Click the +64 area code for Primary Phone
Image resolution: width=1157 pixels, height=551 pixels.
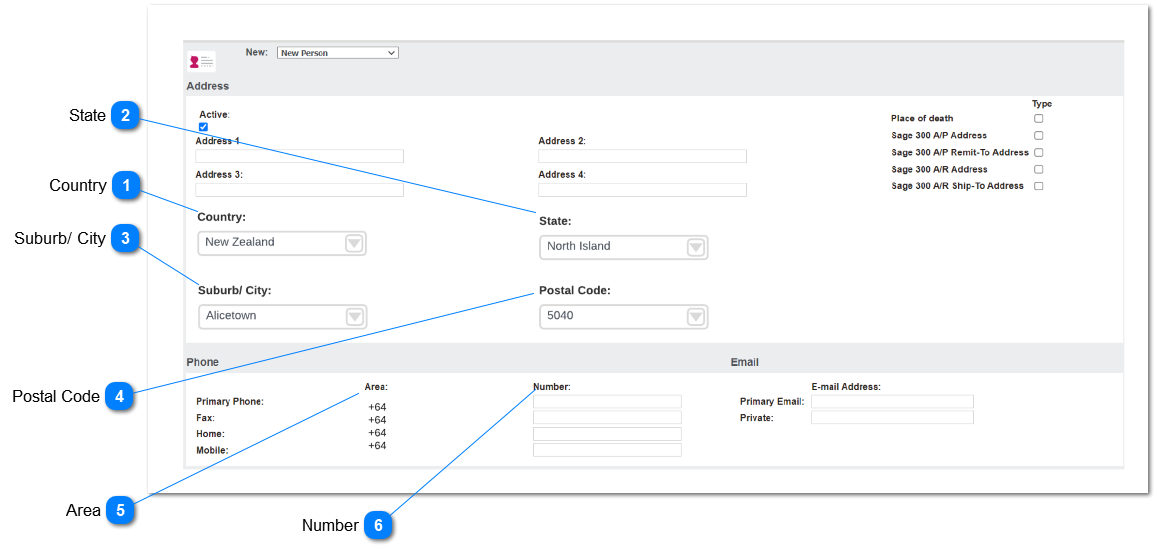click(x=377, y=407)
